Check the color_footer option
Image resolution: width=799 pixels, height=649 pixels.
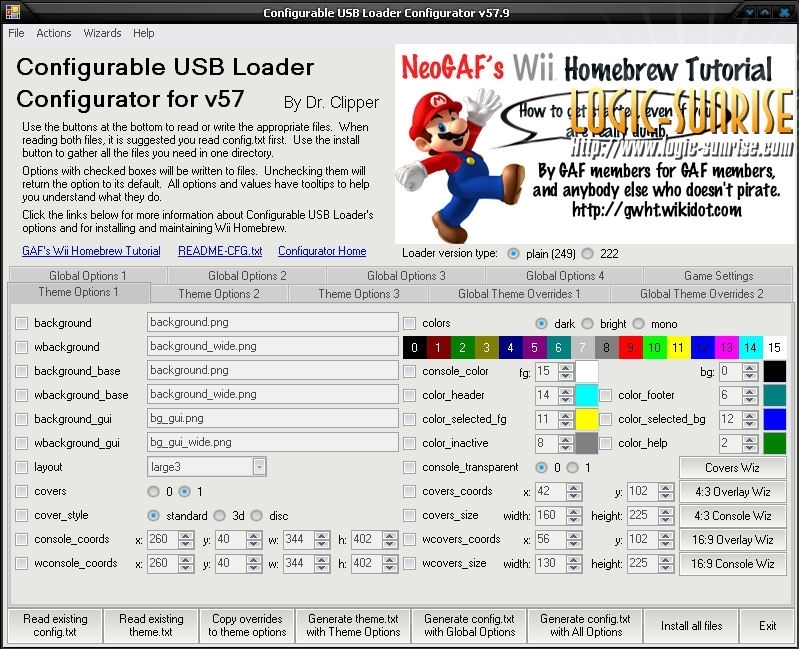pyautogui.click(x=605, y=395)
